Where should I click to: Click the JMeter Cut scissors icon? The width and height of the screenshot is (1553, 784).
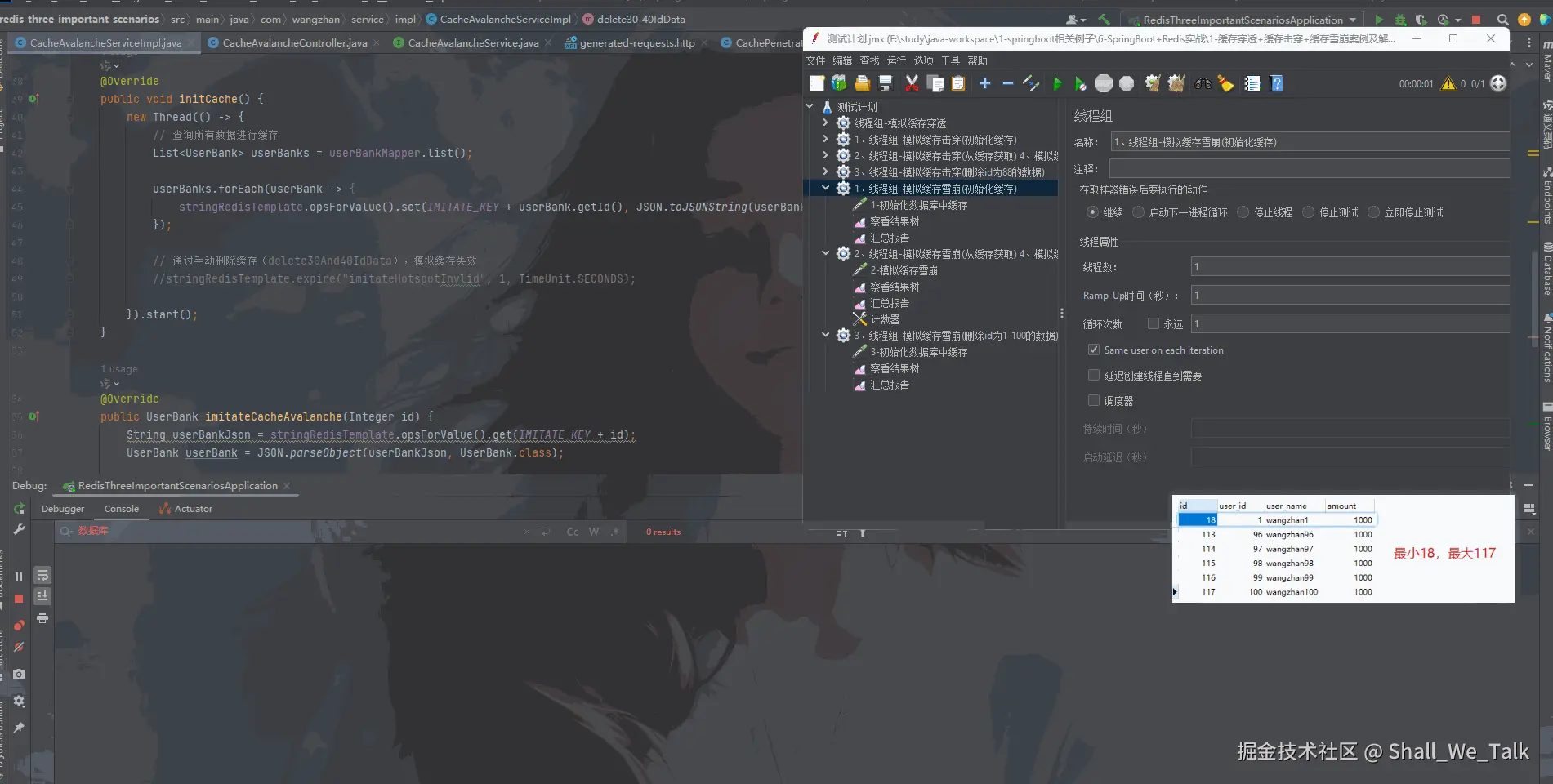pyautogui.click(x=913, y=83)
